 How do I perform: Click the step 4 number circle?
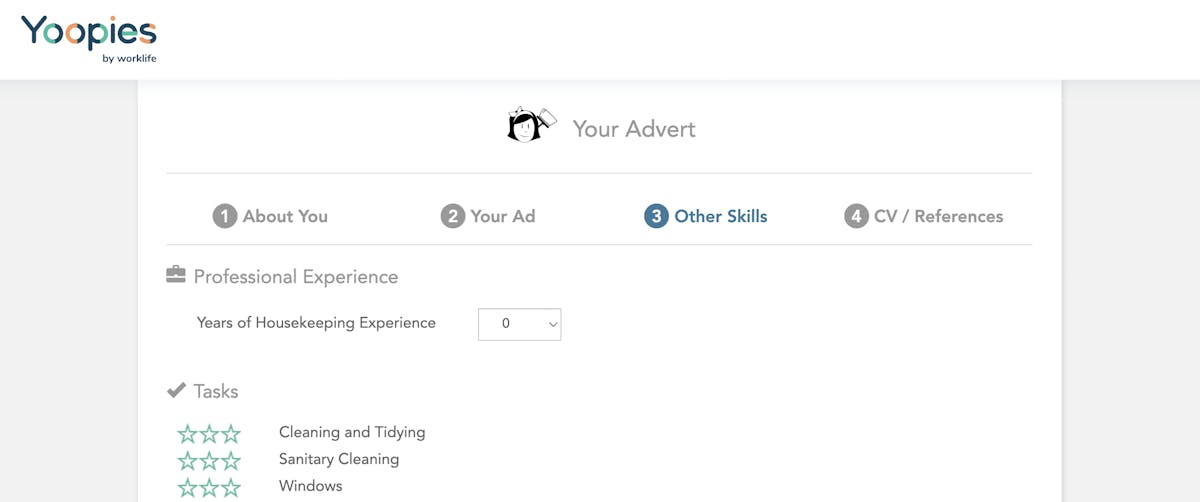point(856,216)
